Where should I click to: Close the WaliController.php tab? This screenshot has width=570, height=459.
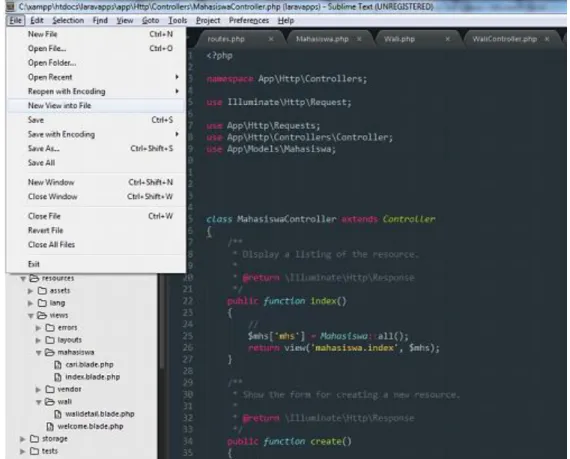click(547, 39)
